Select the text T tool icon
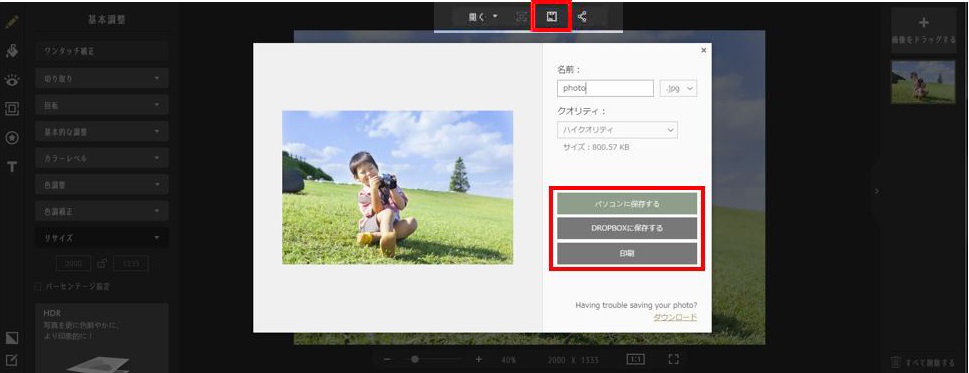Image resolution: width=969 pixels, height=373 pixels. [x=12, y=167]
